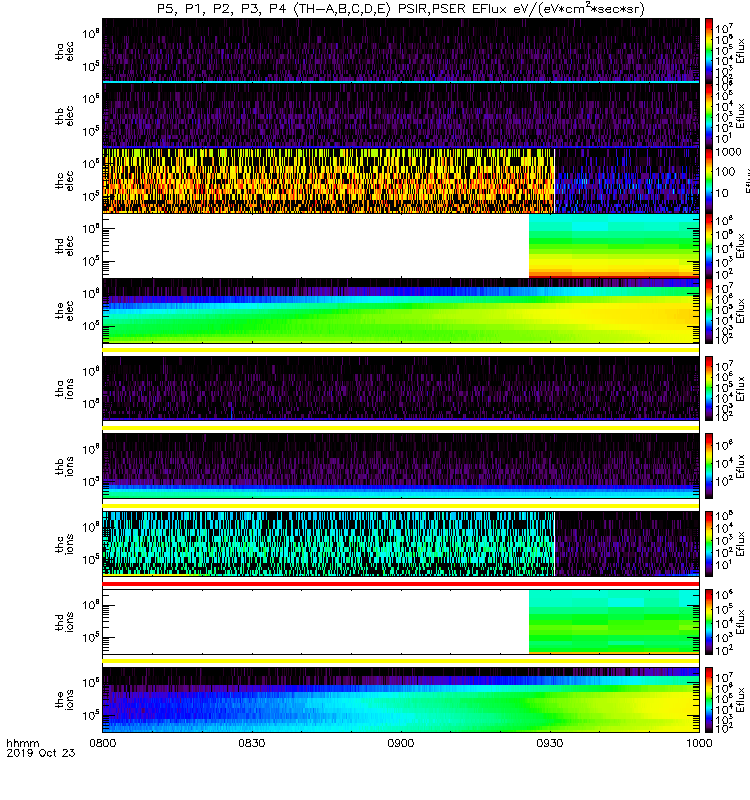Image resolution: width=750 pixels, height=800 pixels.
Task: Click the '100' tick on thc elec colorbar
Action: tap(725, 172)
